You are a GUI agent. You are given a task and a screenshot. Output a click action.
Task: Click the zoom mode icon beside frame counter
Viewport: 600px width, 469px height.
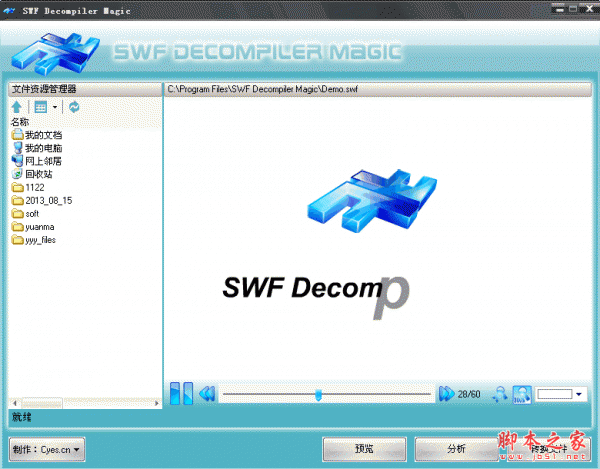click(499, 394)
